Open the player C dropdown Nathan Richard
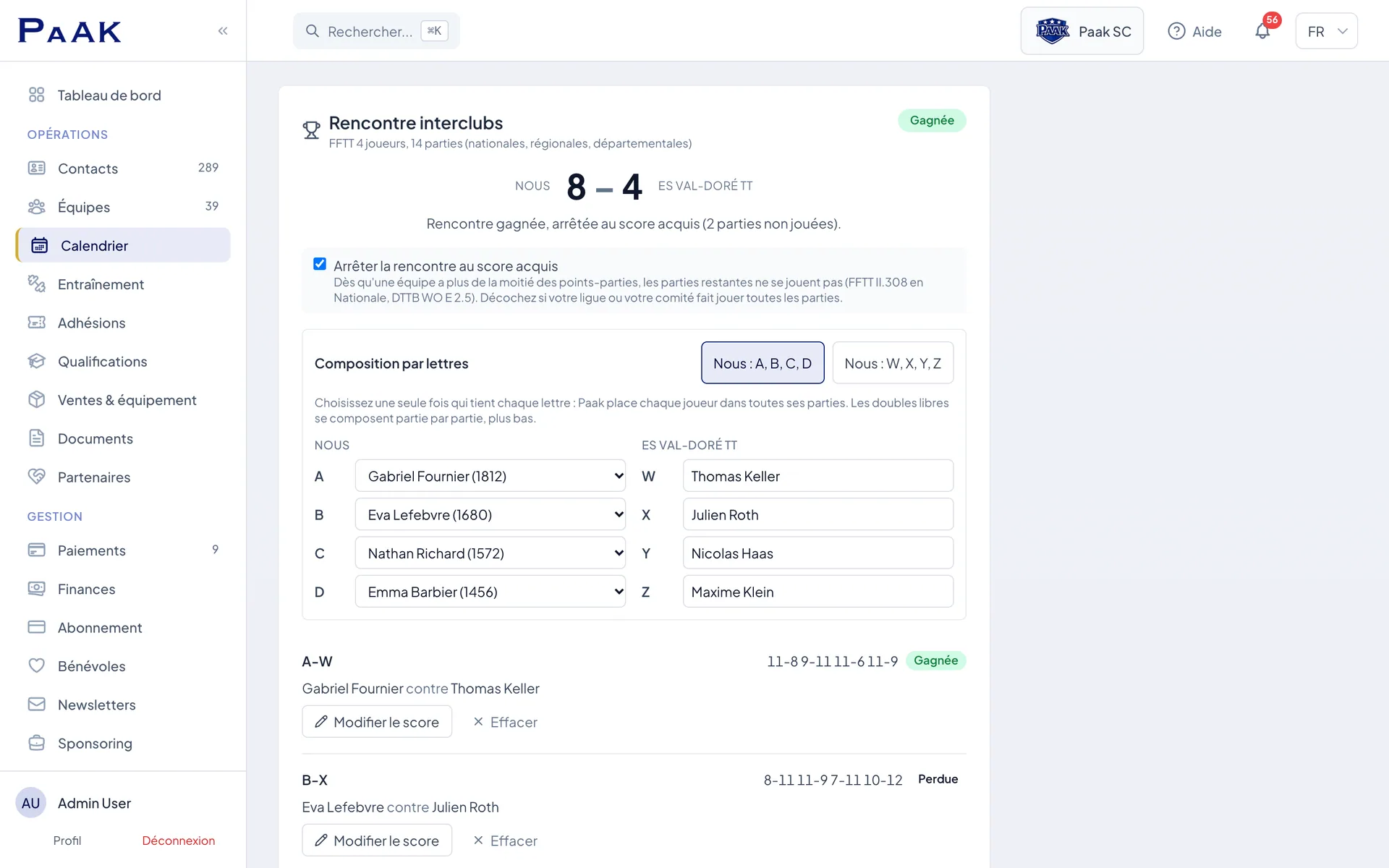The width and height of the screenshot is (1389, 868). pos(490,553)
